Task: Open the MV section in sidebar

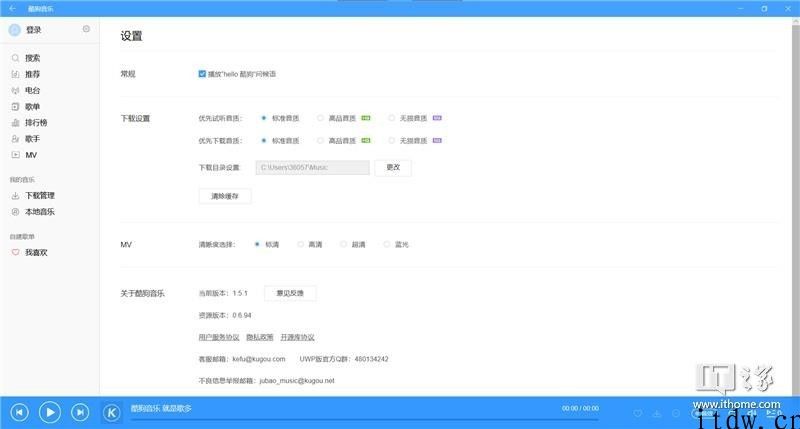Action: click(31, 155)
